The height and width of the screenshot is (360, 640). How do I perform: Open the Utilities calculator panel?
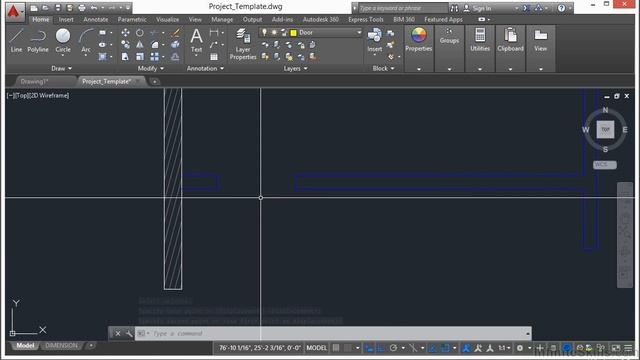coord(480,40)
